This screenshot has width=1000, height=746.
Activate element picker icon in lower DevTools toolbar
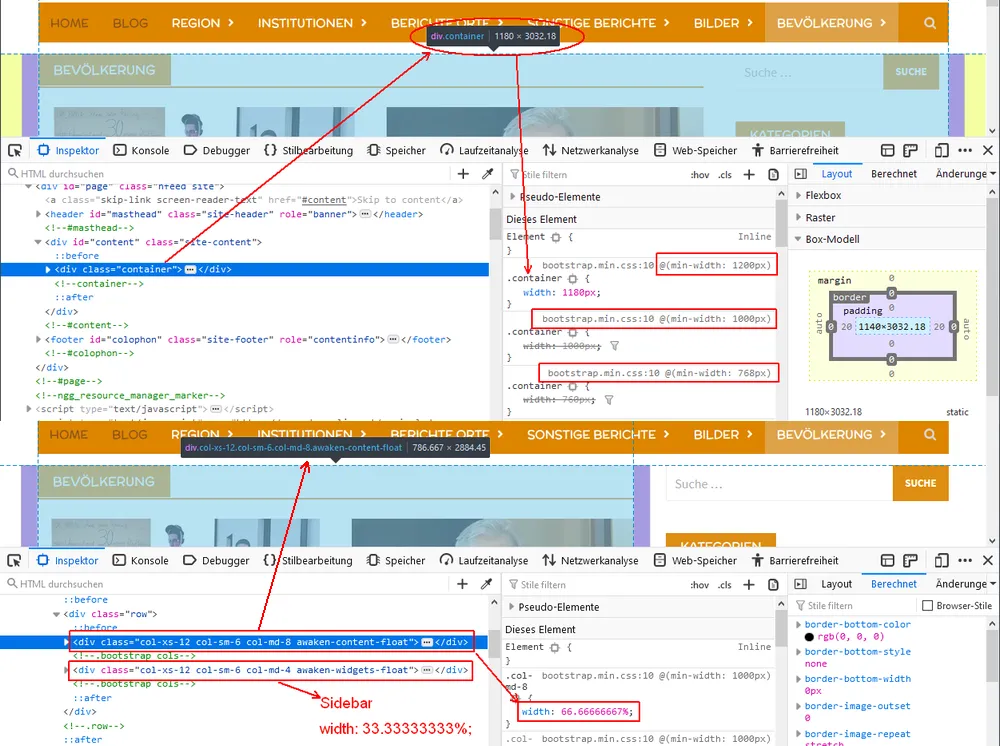(14, 560)
